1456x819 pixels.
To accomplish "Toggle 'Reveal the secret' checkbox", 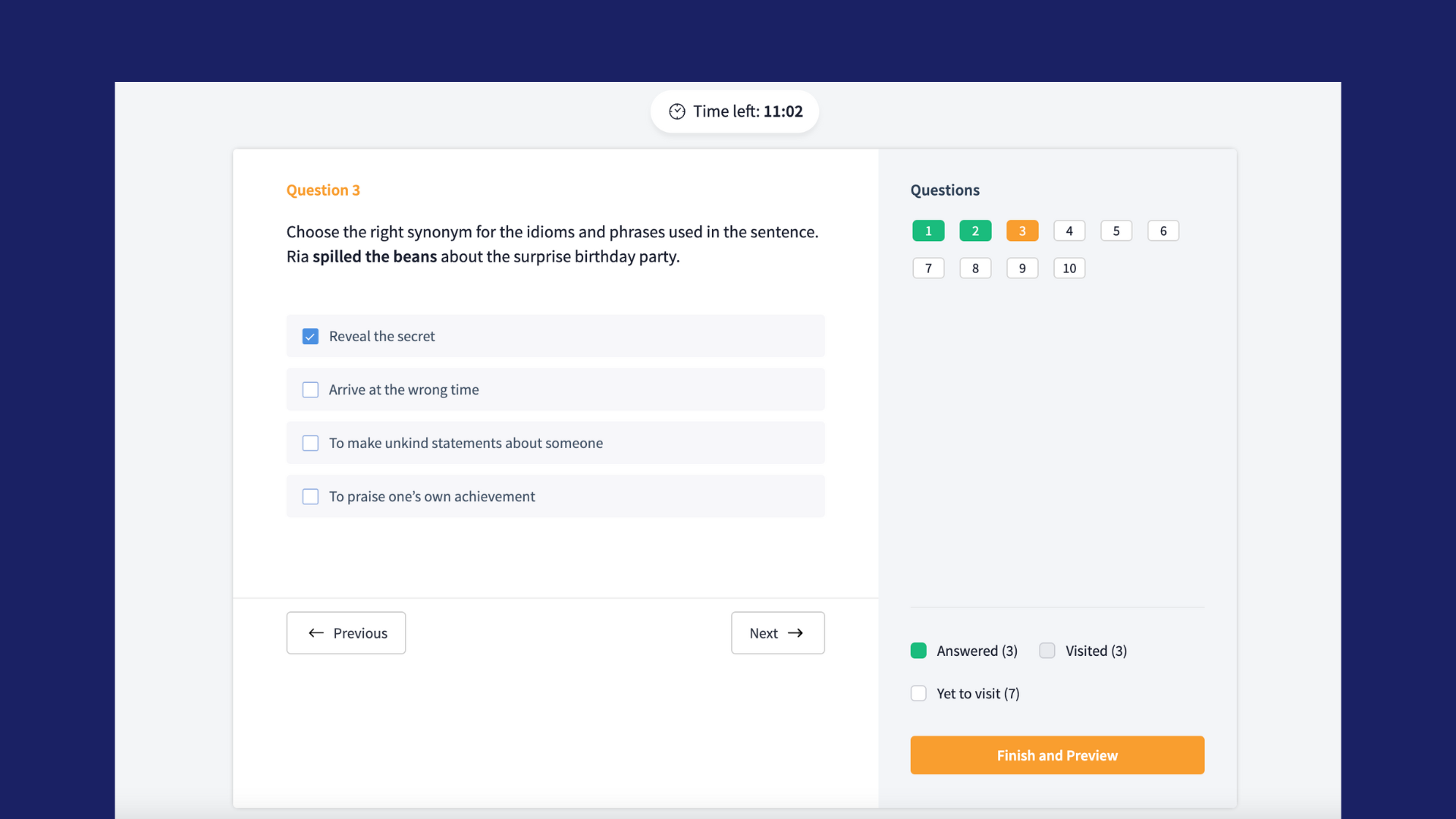I will [310, 335].
